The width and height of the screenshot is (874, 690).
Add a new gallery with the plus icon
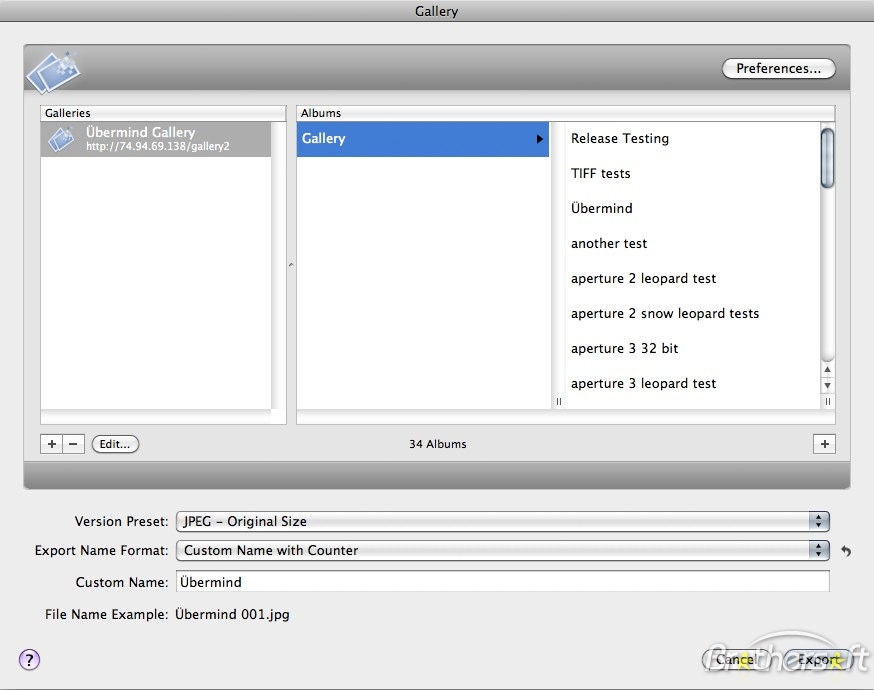[51, 443]
